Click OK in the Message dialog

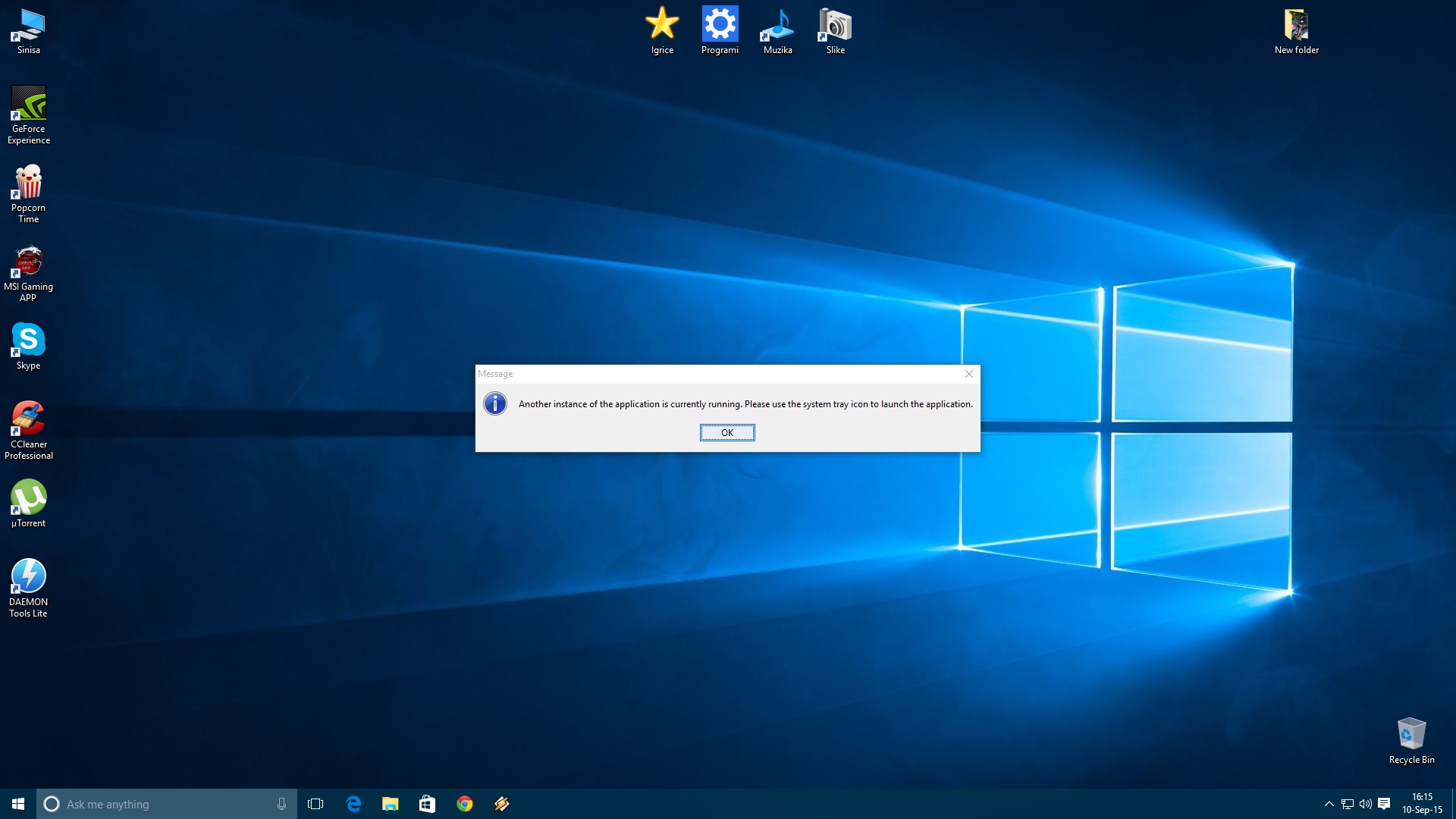coord(726,432)
